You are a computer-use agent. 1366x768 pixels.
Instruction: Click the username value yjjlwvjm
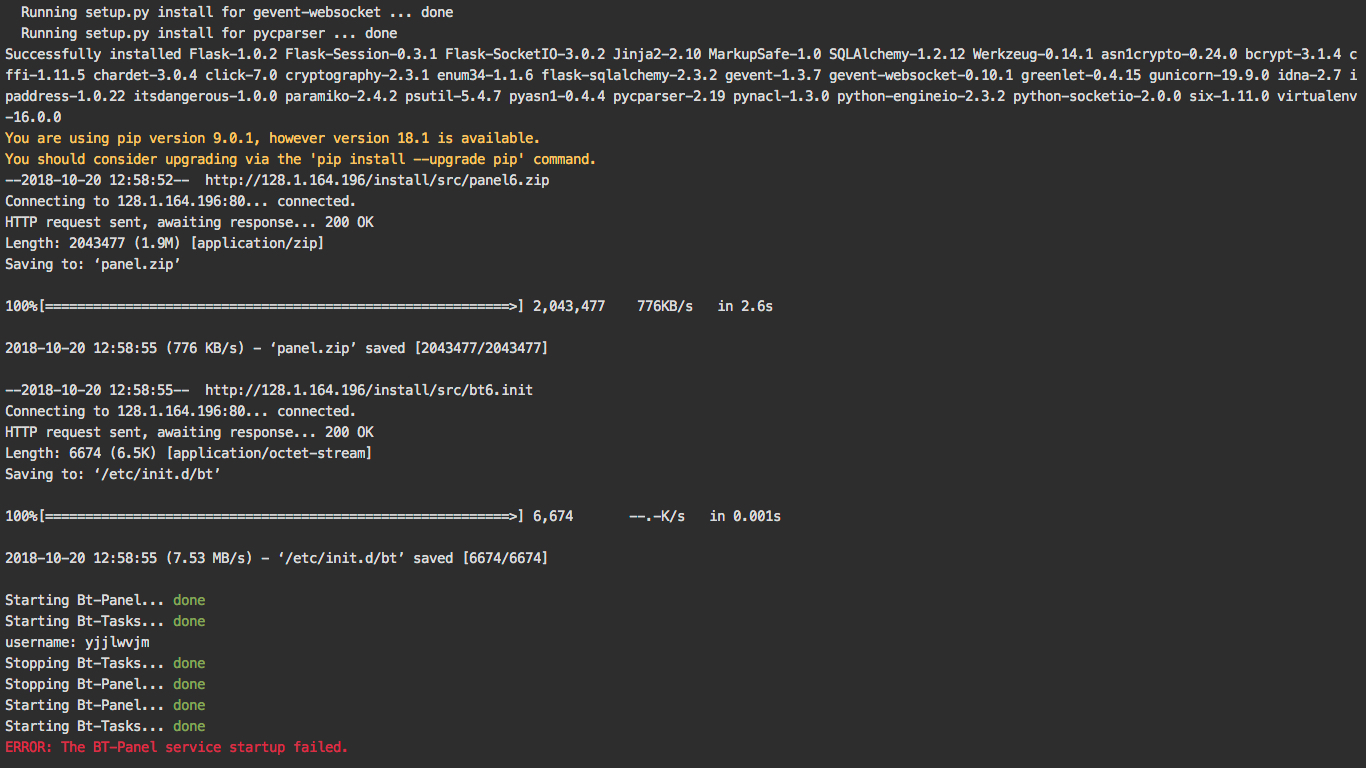pyautogui.click(x=117, y=642)
